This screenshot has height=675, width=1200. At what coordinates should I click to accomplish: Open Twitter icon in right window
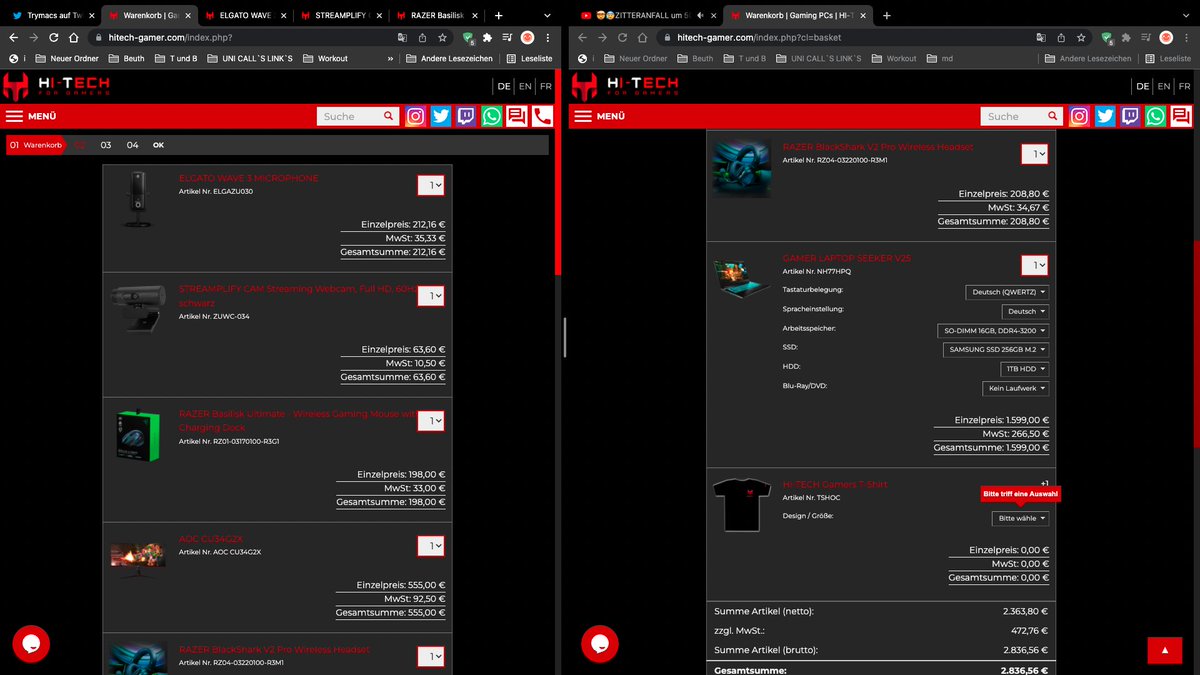pyautogui.click(x=1105, y=116)
